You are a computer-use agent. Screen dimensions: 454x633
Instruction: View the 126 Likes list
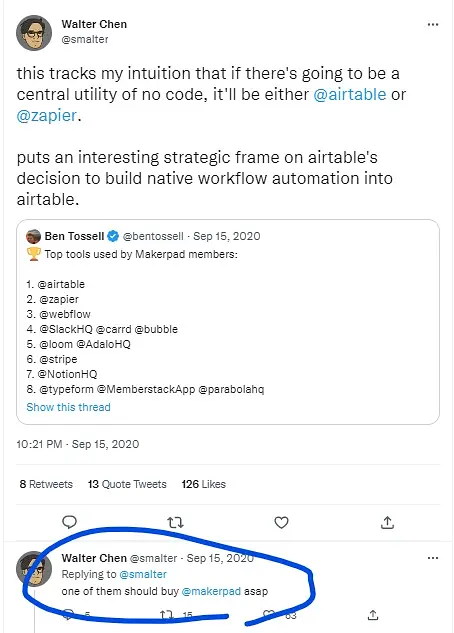203,484
